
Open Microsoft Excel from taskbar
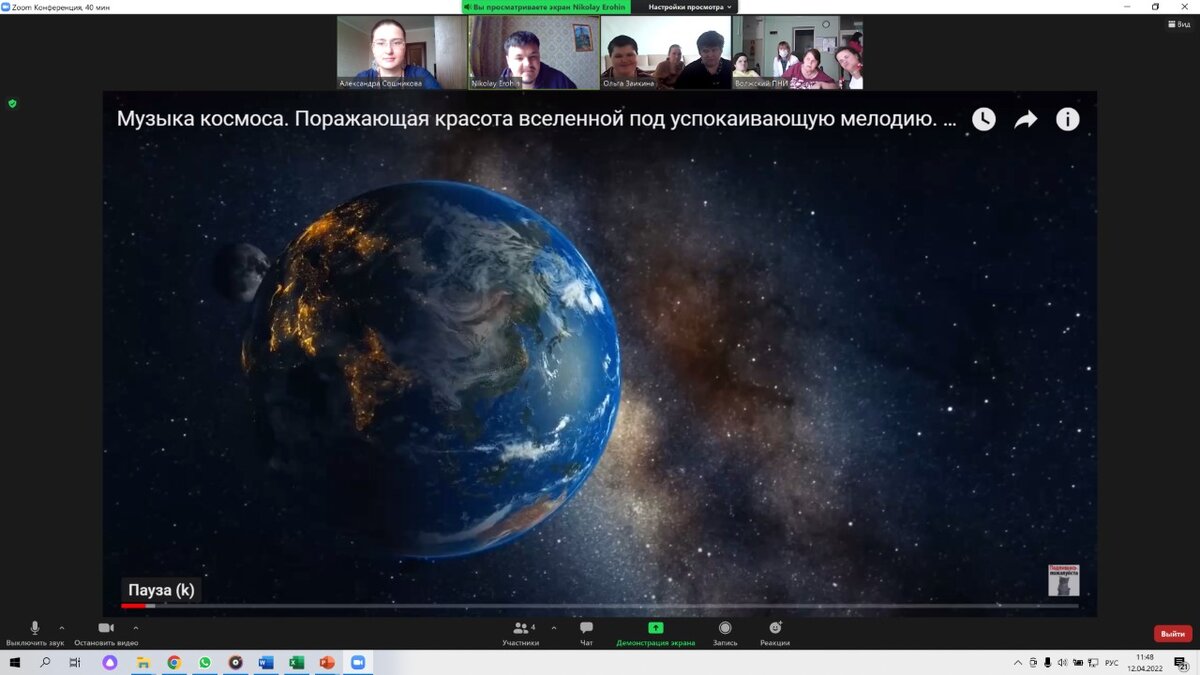click(297, 662)
